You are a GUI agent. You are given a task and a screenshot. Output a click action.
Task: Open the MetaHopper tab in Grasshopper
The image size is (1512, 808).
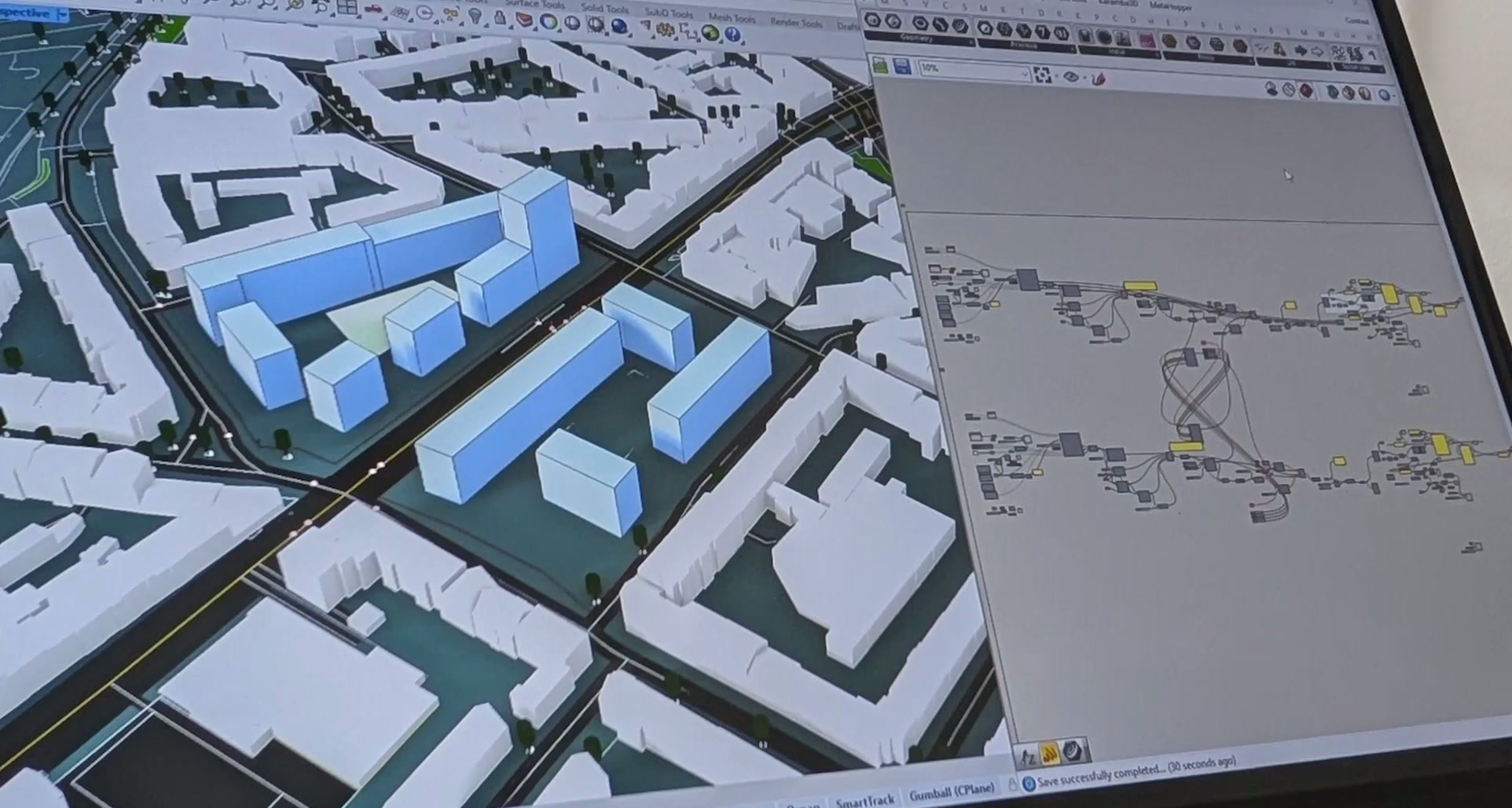tap(1170, 6)
